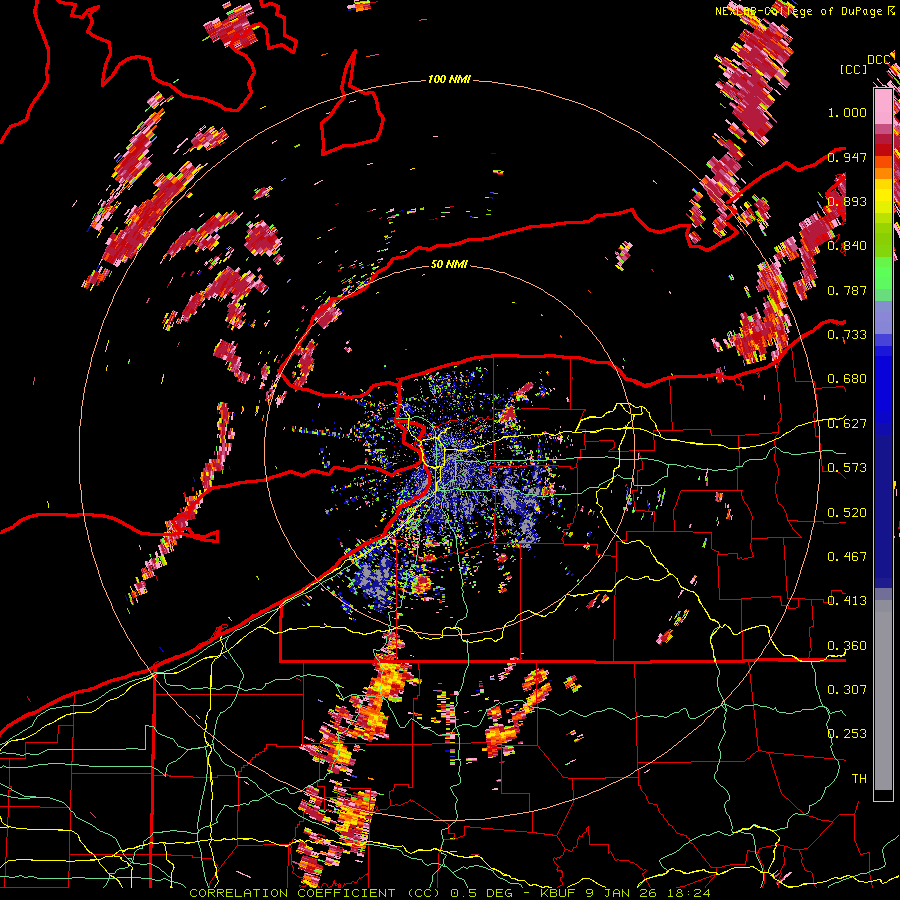The width and height of the screenshot is (900, 900).
Task: Select the 0.787 legend value
Action: pyautogui.click(x=847, y=290)
